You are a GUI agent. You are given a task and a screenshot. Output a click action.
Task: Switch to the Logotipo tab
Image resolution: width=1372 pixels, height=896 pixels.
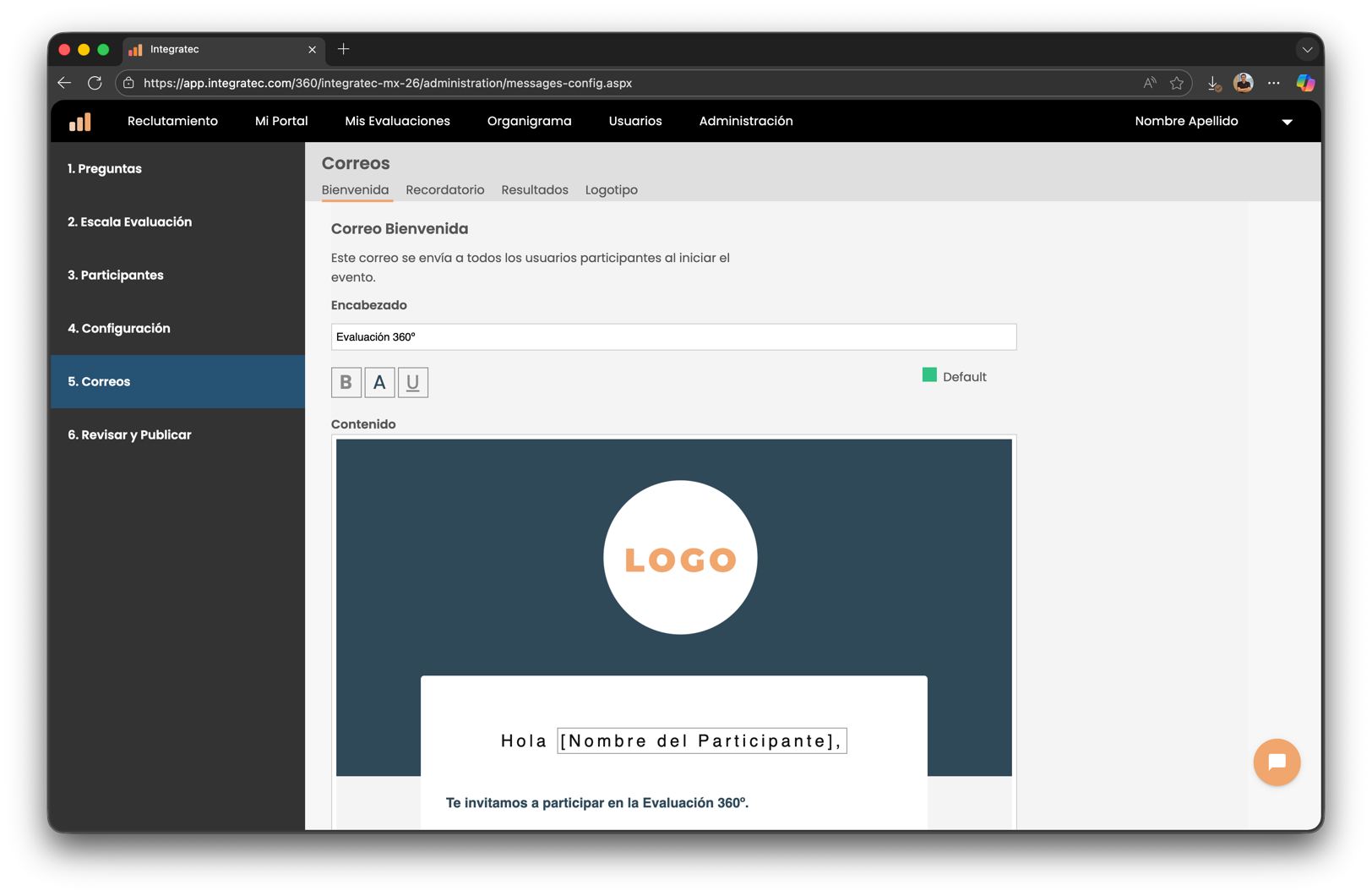click(611, 190)
